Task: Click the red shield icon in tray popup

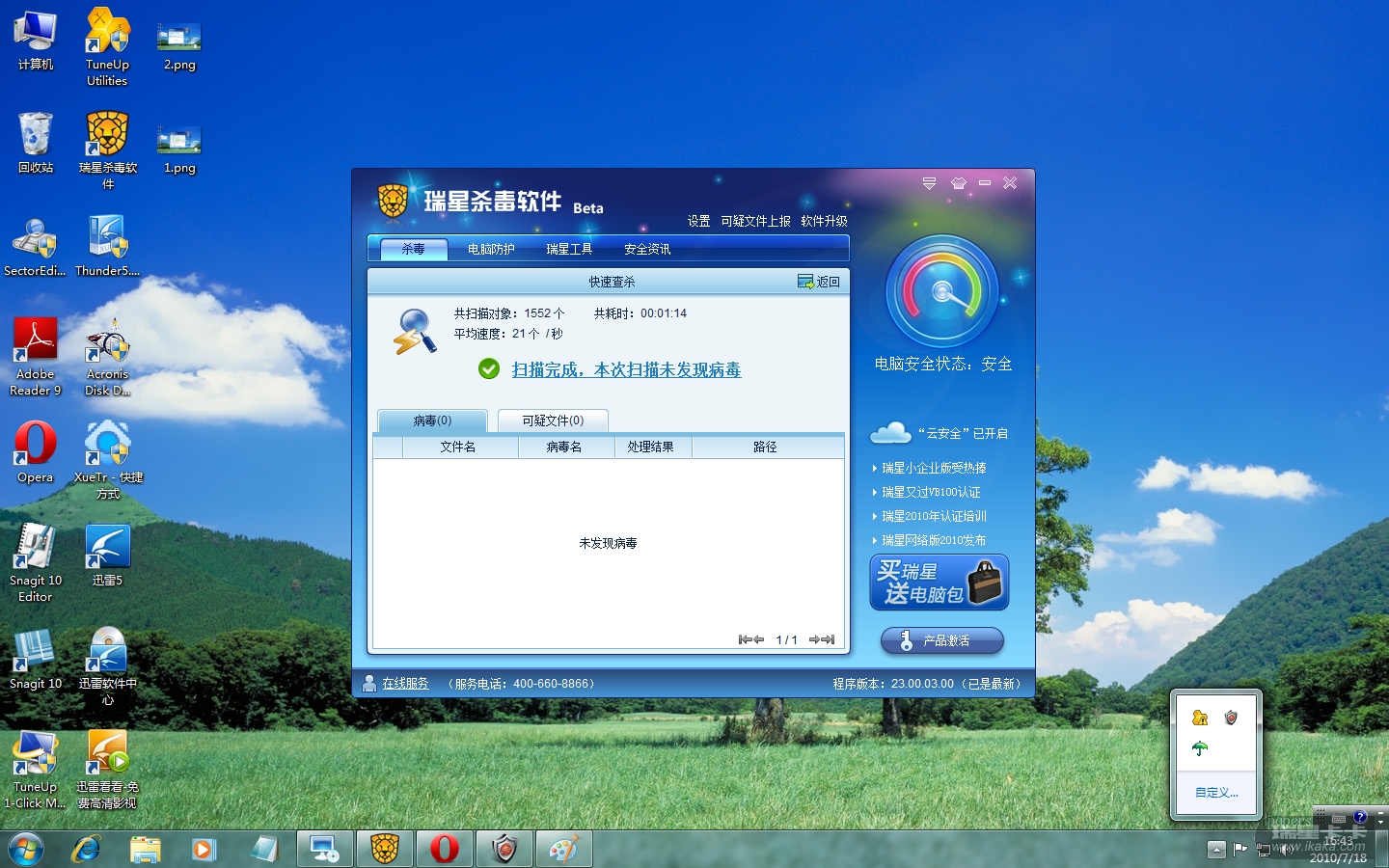Action: tap(1231, 718)
